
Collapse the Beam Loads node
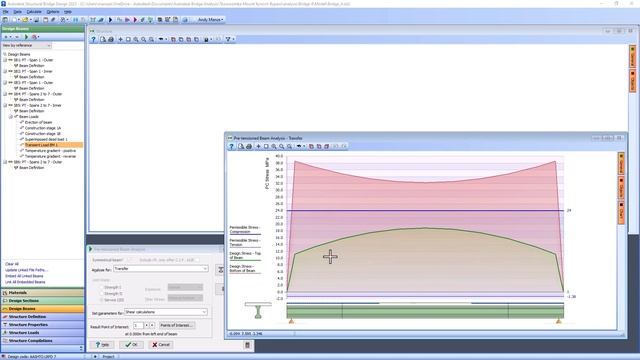tap(11, 117)
